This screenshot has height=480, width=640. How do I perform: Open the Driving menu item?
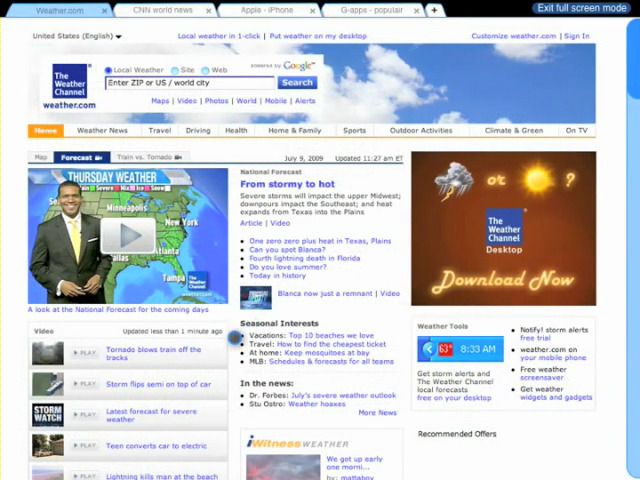198,131
